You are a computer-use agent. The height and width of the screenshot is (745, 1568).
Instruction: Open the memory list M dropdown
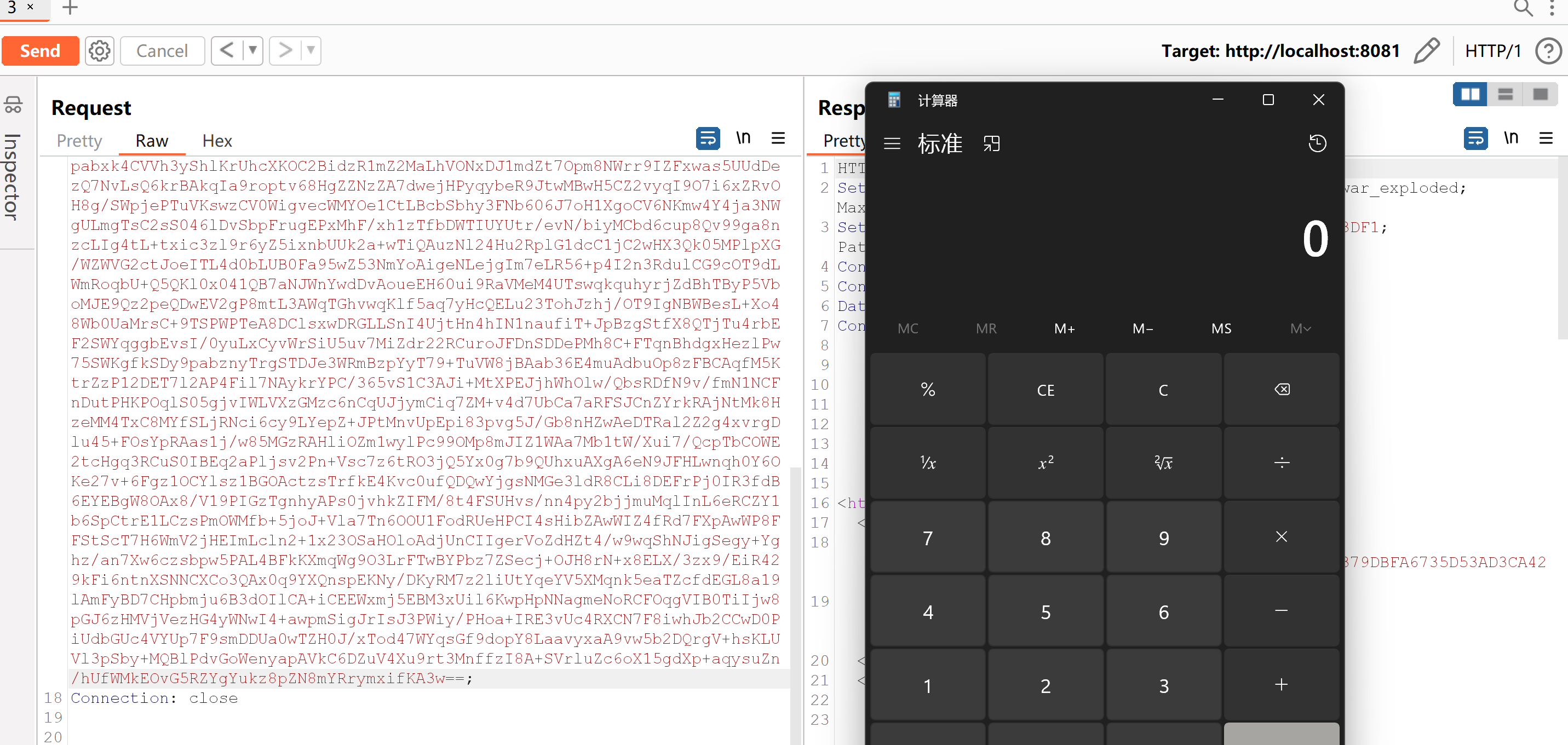[1300, 328]
